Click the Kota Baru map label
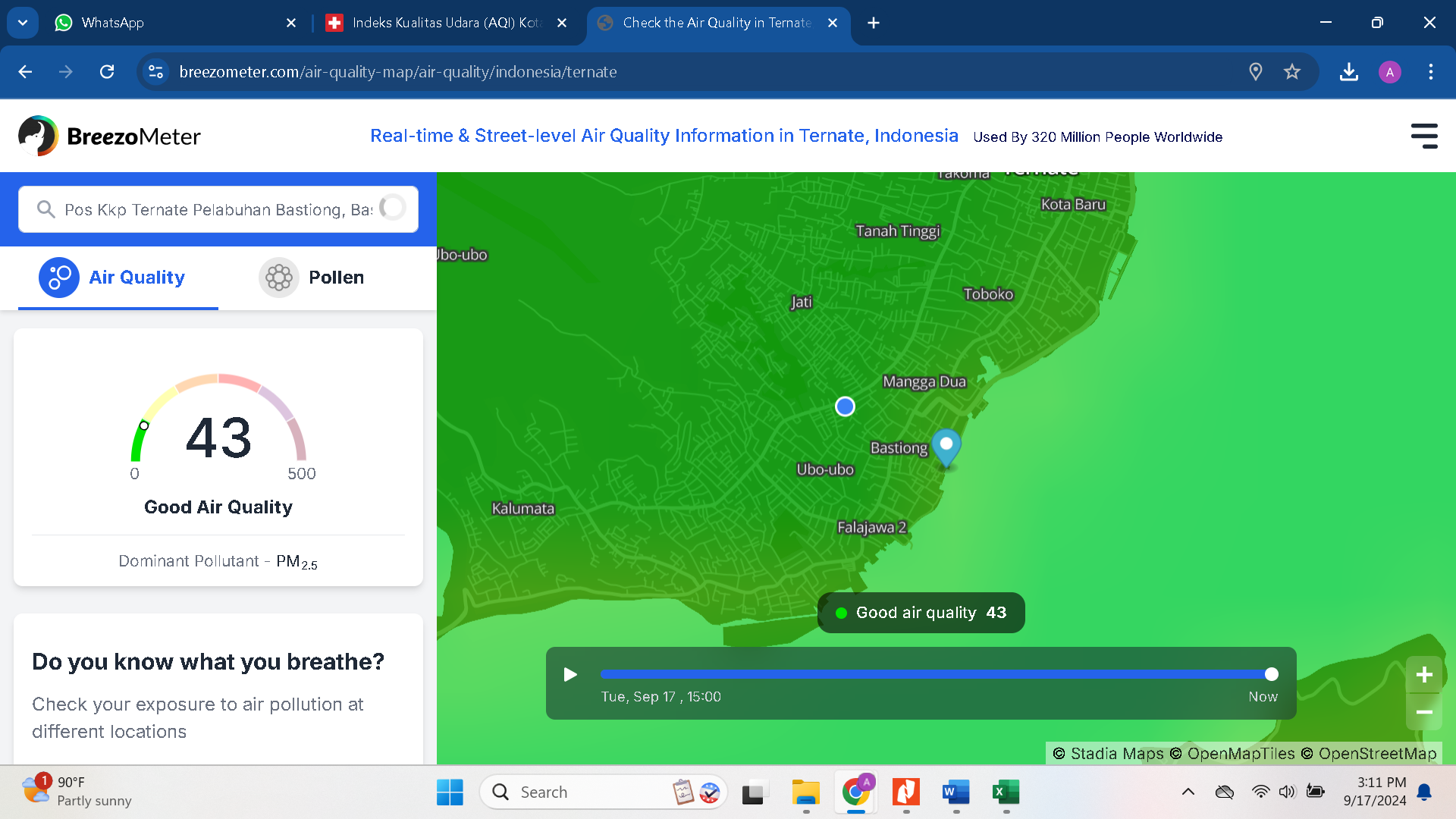Viewport: 1456px width, 819px height. pyautogui.click(x=1073, y=205)
